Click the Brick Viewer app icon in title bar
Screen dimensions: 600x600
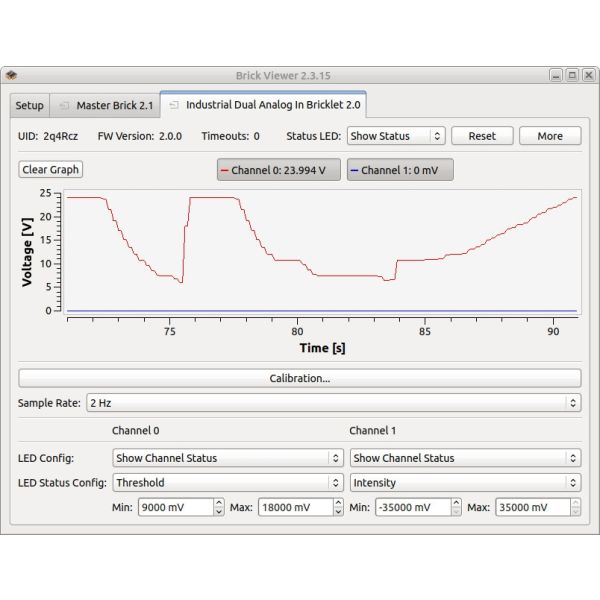[11, 75]
